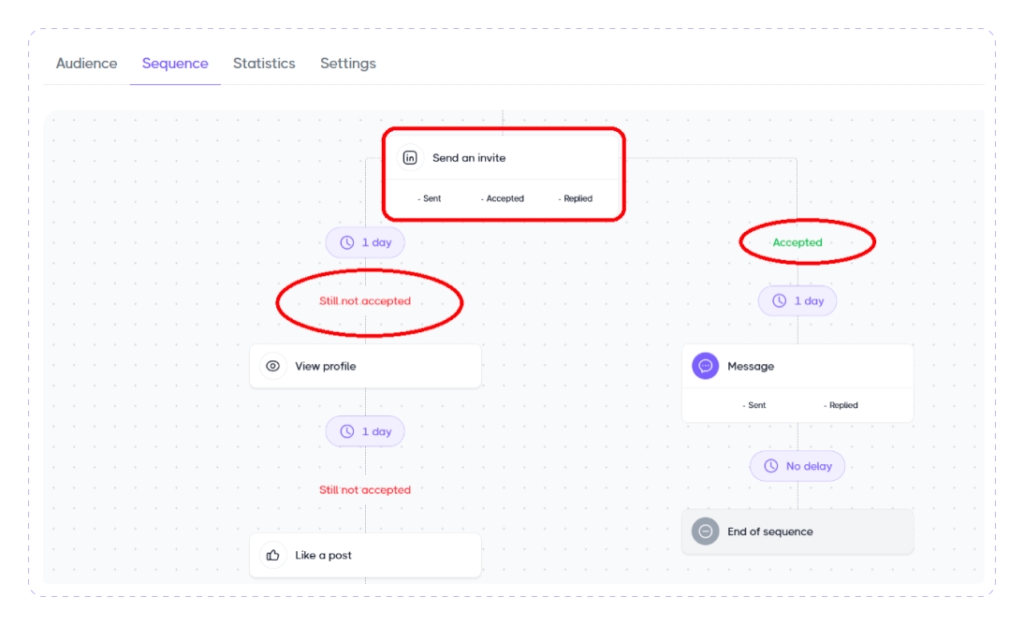Click the Replied stat under the Message node
The width and height of the screenshot is (1024, 625).
(841, 405)
